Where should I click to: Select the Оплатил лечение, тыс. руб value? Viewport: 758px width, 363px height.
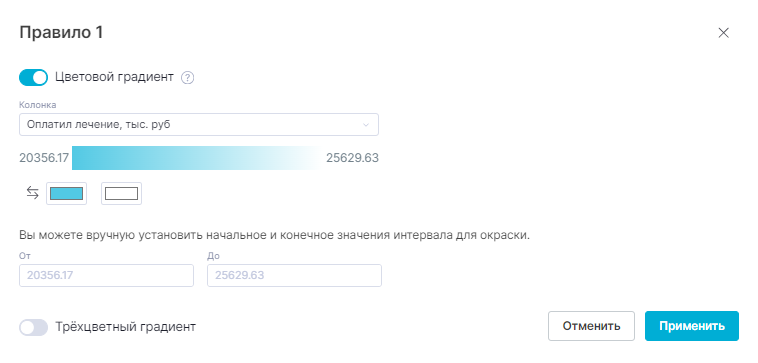pos(99,125)
